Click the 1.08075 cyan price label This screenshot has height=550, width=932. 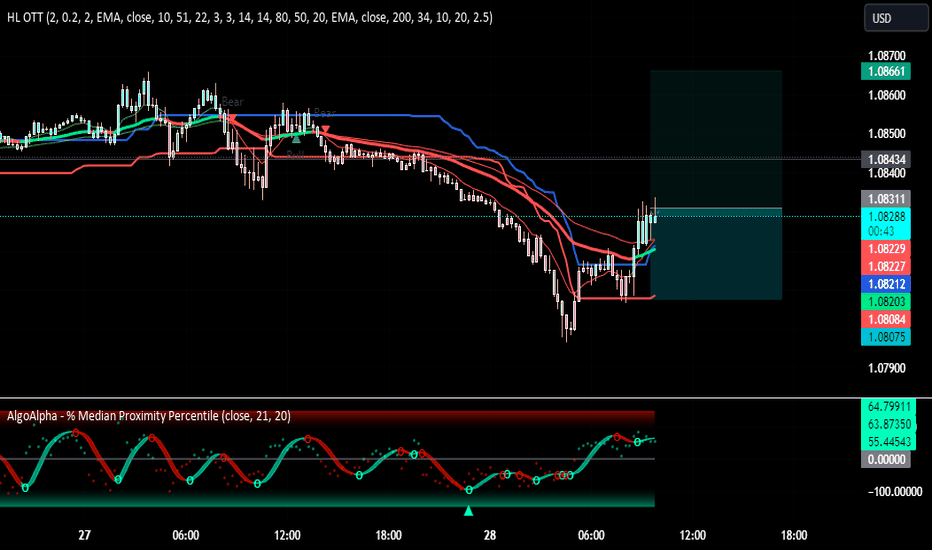[x=886, y=337]
